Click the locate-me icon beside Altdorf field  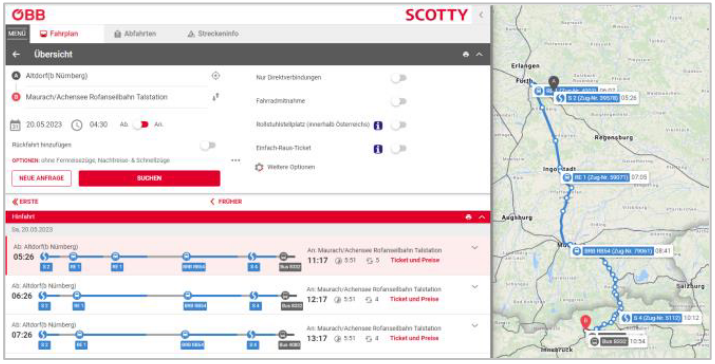tap(216, 76)
